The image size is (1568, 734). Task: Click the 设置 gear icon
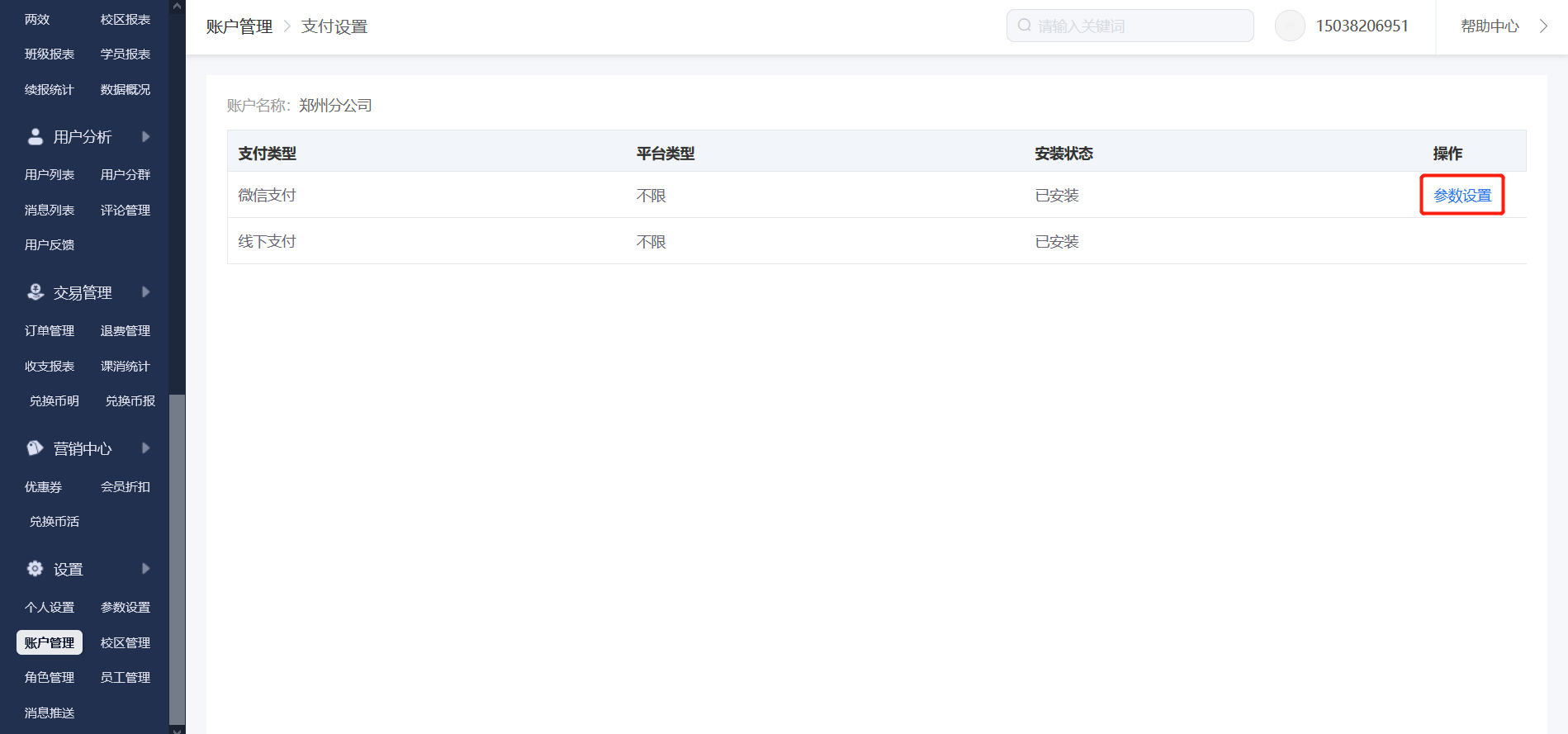click(x=36, y=569)
